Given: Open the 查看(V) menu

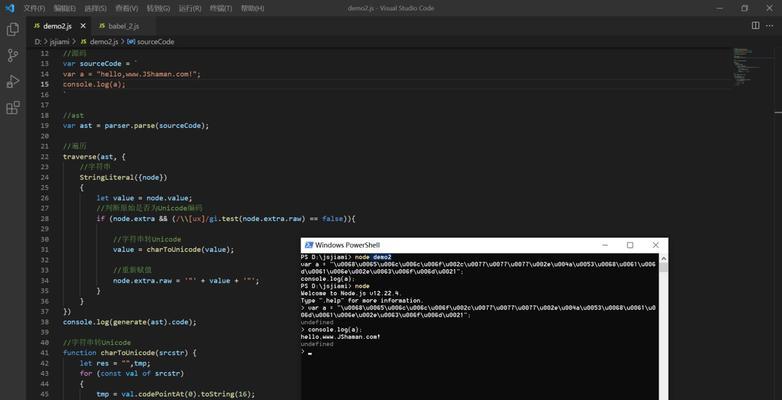Looking at the screenshot, I should point(127,8).
